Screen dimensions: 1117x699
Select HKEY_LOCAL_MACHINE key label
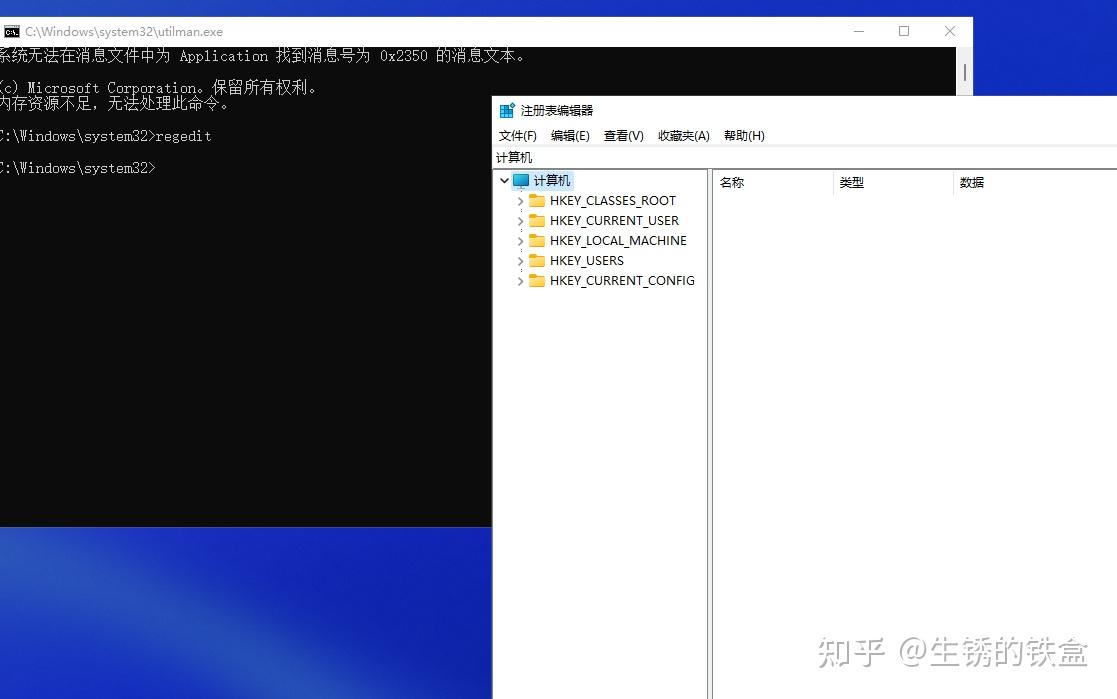(618, 241)
